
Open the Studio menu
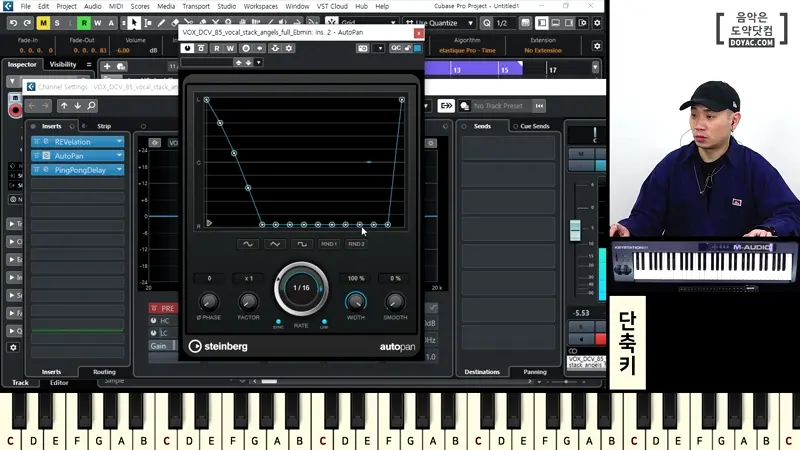click(227, 6)
